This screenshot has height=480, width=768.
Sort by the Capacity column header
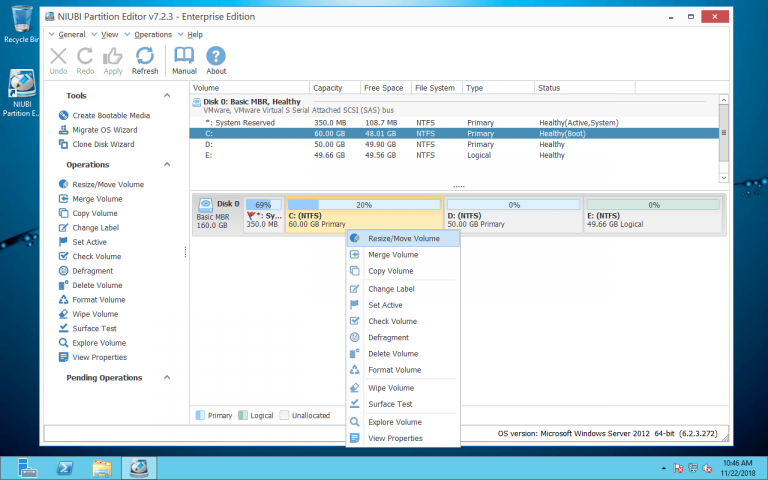(x=335, y=88)
